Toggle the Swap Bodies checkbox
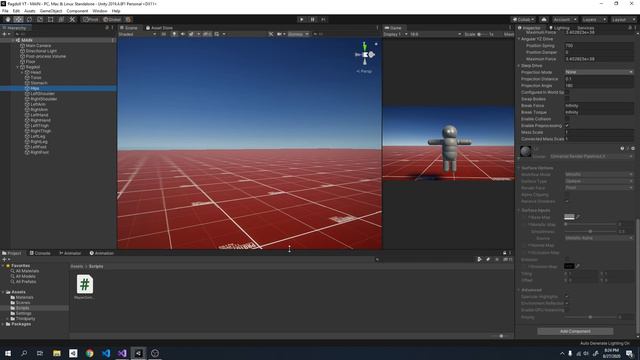Viewport: 640px width, 360px height. point(567,99)
